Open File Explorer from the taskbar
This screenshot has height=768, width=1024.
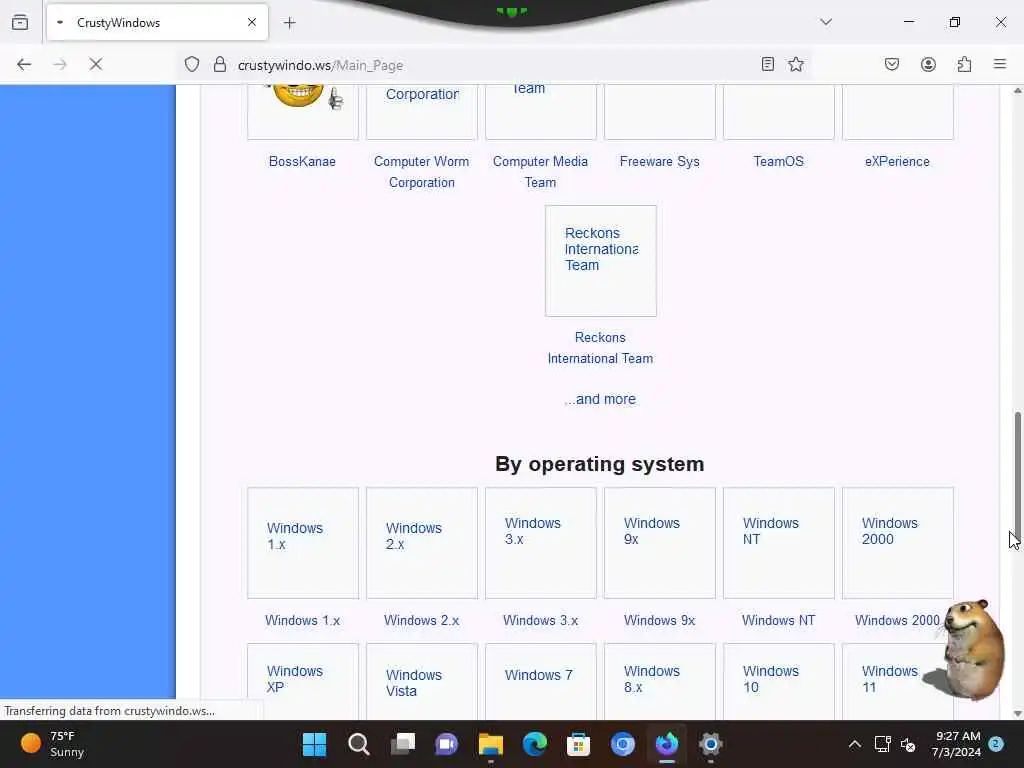(490, 744)
